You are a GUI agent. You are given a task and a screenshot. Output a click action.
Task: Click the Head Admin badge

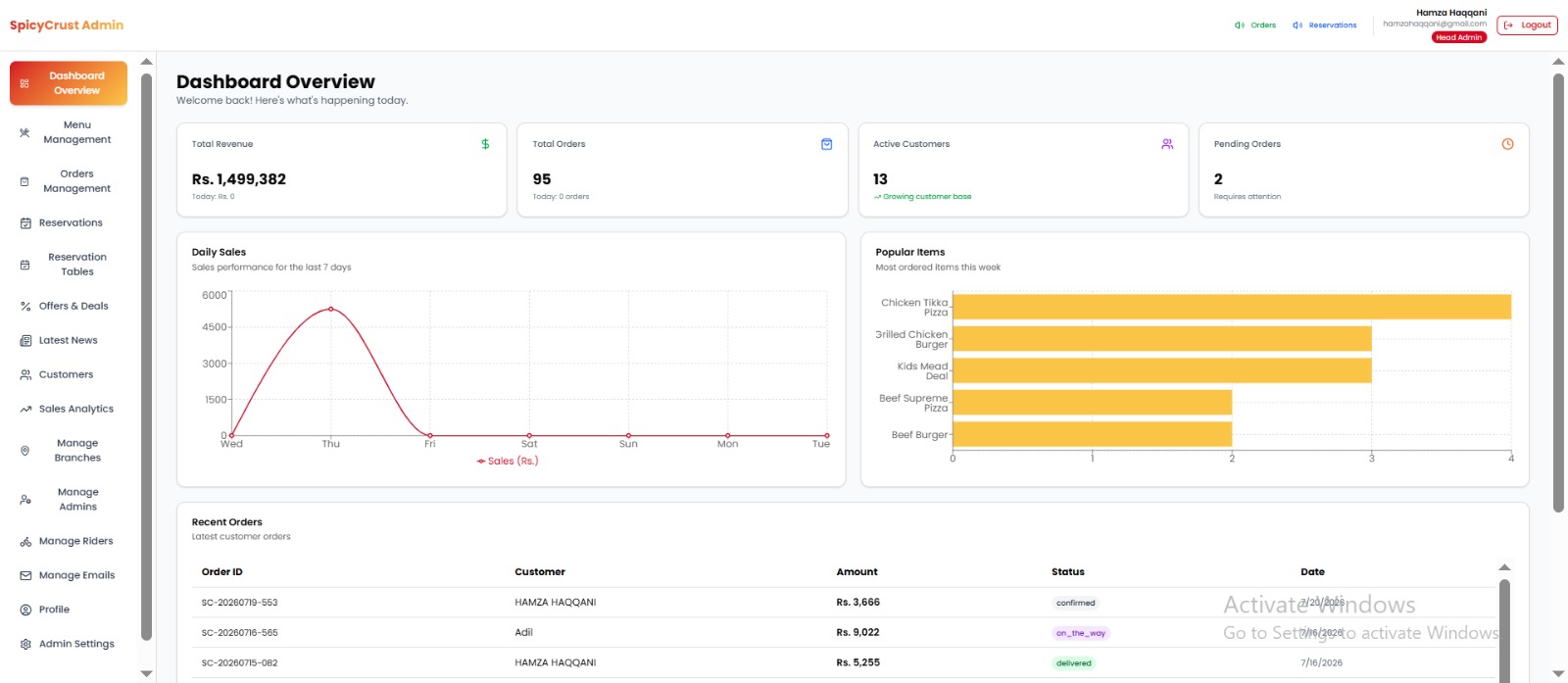coord(1459,37)
